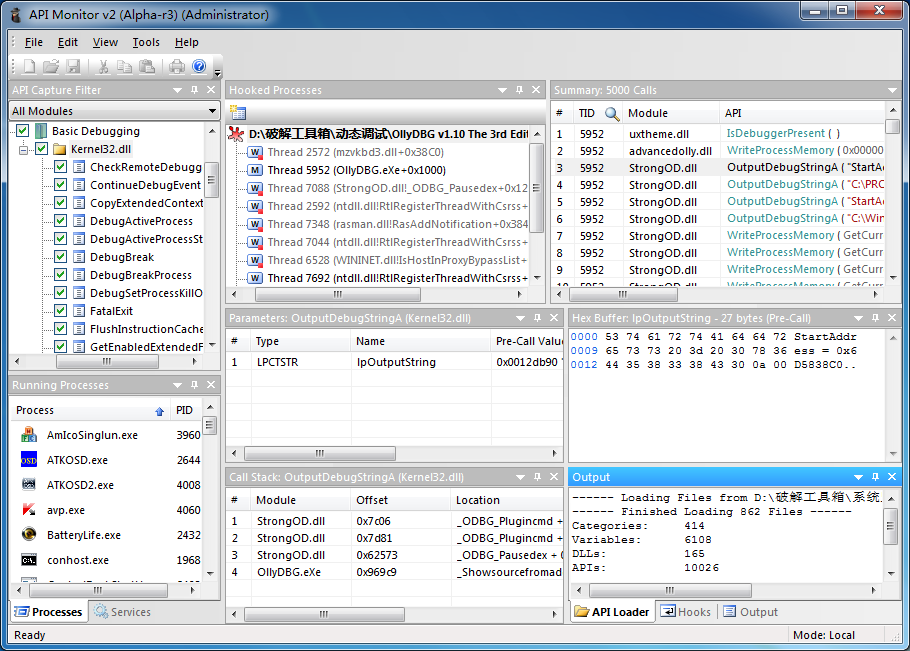
Task: Click the ATKOSD.exe process icon
Action: tap(29, 460)
